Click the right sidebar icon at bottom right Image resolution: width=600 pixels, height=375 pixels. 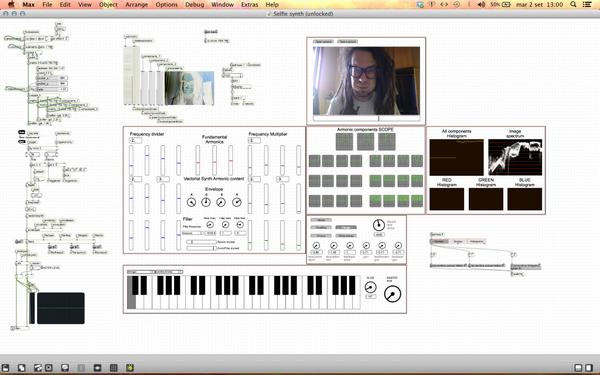click(x=589, y=368)
